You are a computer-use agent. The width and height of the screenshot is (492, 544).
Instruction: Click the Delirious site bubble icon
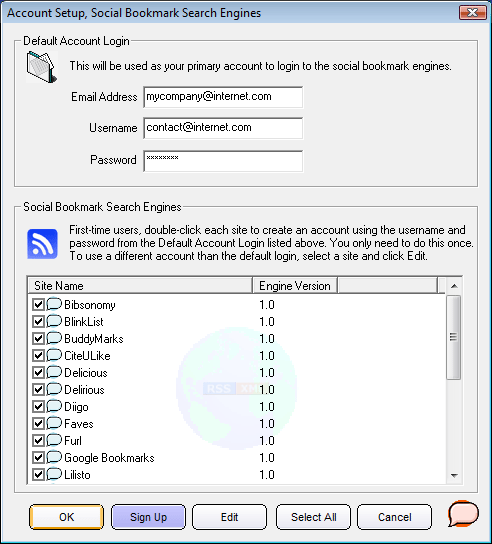pyautogui.click(x=54, y=389)
